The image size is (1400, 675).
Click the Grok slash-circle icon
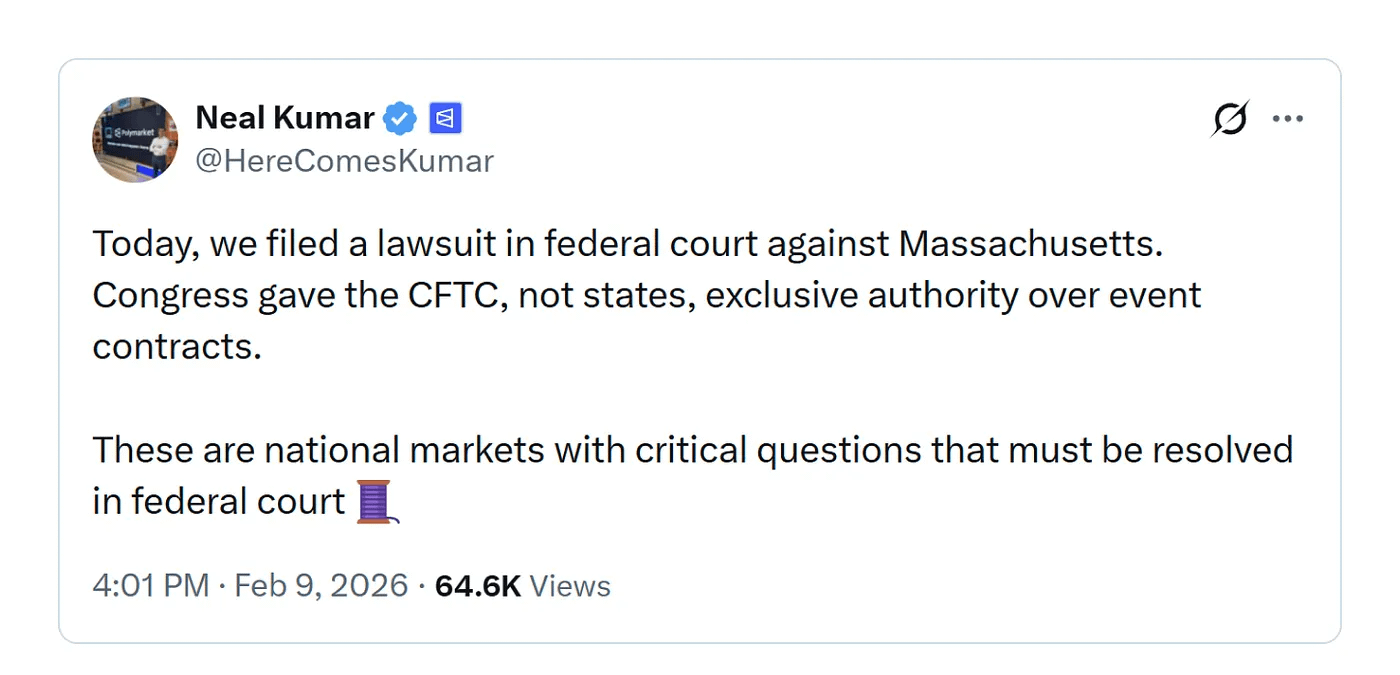[x=1229, y=119]
